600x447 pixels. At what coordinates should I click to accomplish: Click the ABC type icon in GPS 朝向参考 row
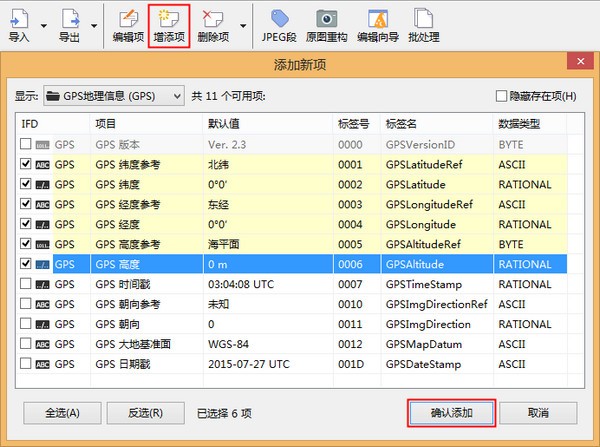coord(42,305)
